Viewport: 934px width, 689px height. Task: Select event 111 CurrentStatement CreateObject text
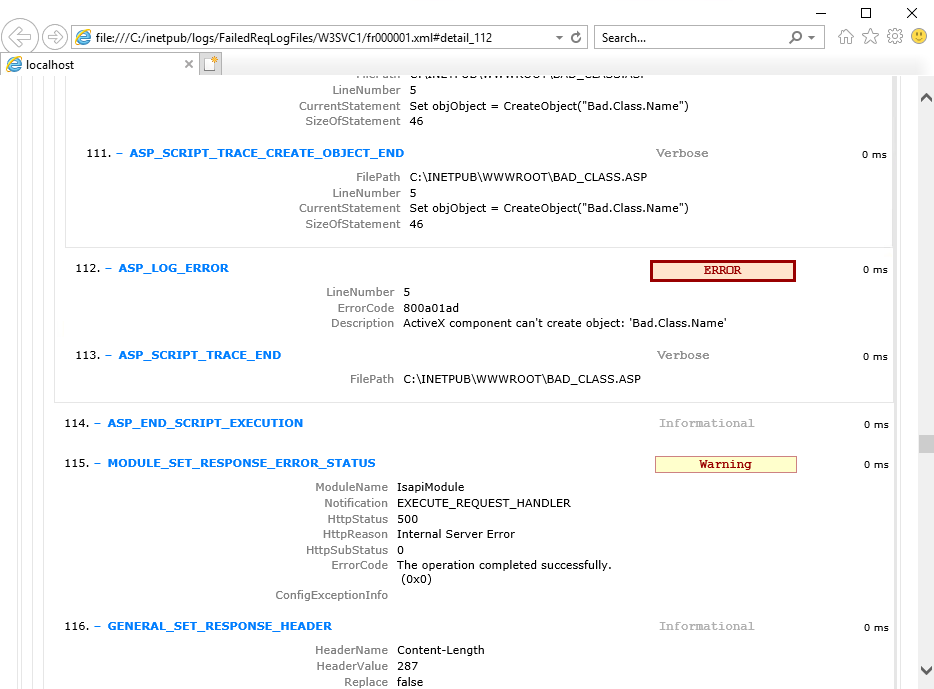click(549, 208)
